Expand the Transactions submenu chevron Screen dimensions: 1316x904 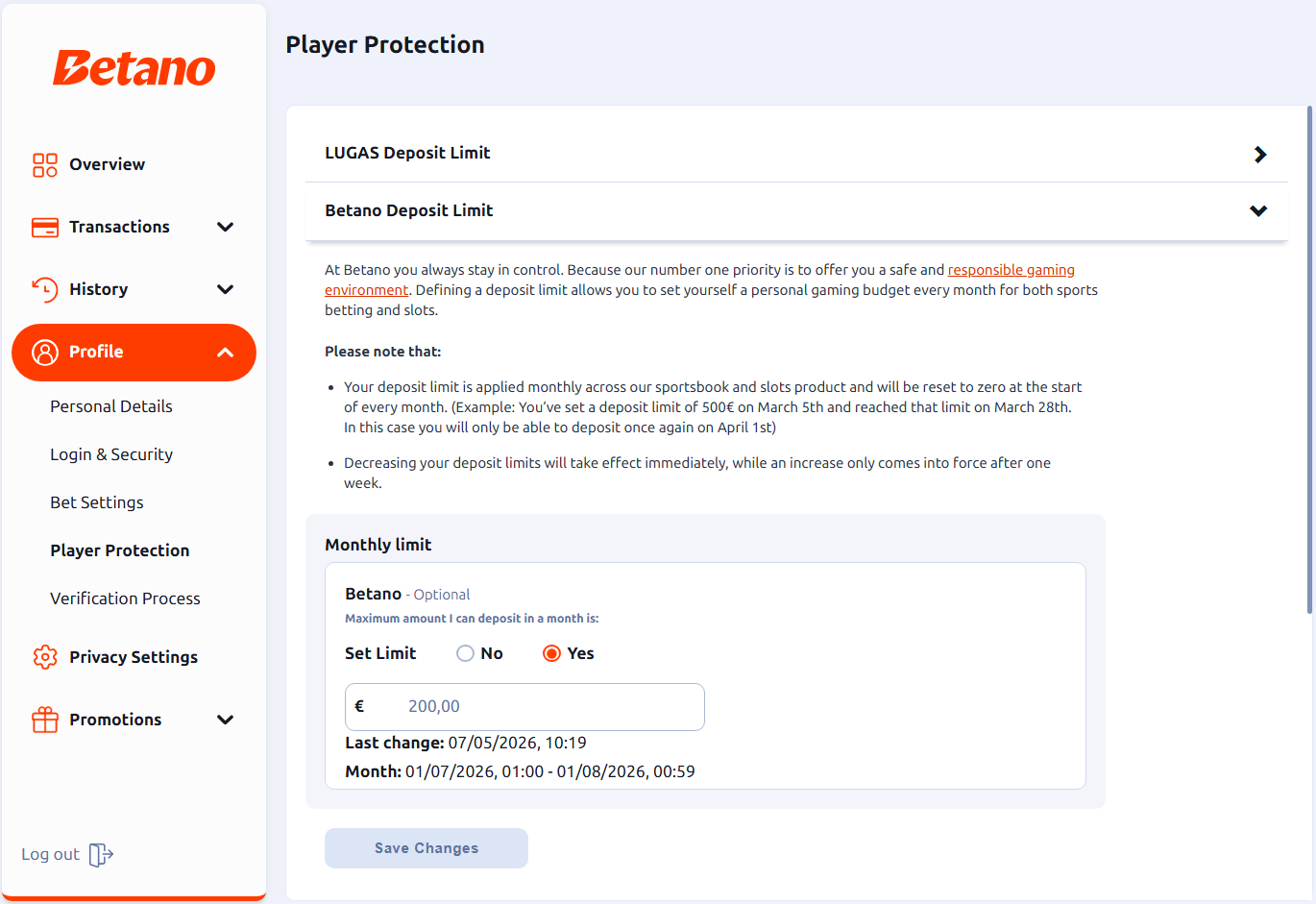click(x=226, y=228)
